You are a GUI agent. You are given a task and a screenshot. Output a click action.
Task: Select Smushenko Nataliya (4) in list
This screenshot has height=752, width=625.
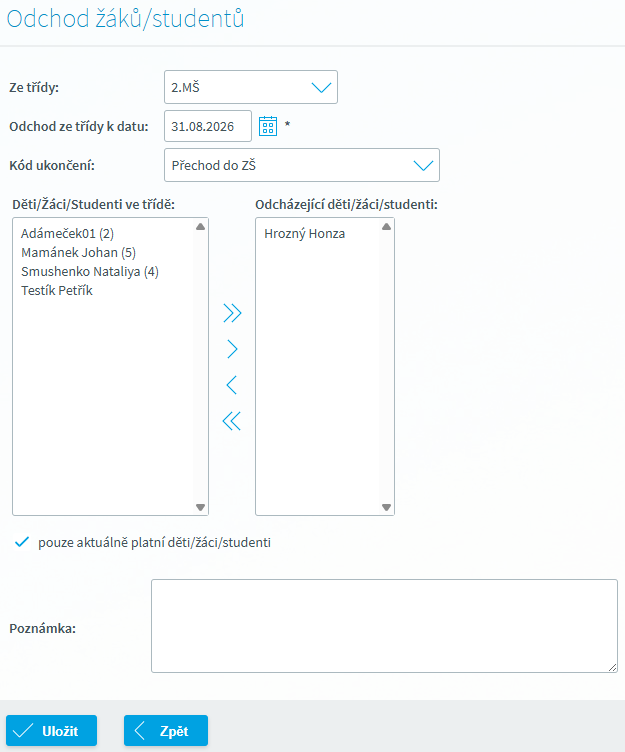[90, 271]
